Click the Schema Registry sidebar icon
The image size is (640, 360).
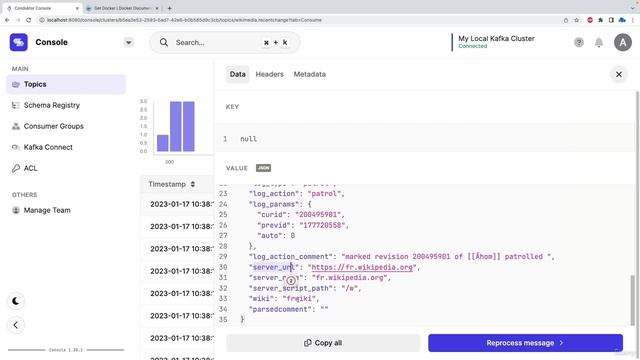16,105
